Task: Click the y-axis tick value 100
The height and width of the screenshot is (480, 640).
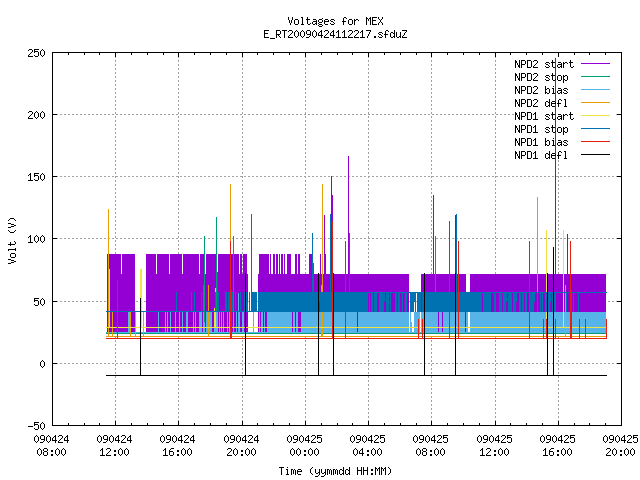Action: (x=36, y=239)
